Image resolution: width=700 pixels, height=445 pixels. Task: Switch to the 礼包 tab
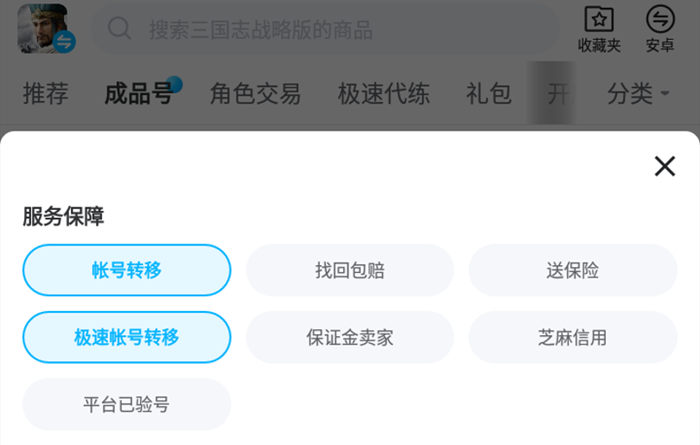tap(488, 94)
